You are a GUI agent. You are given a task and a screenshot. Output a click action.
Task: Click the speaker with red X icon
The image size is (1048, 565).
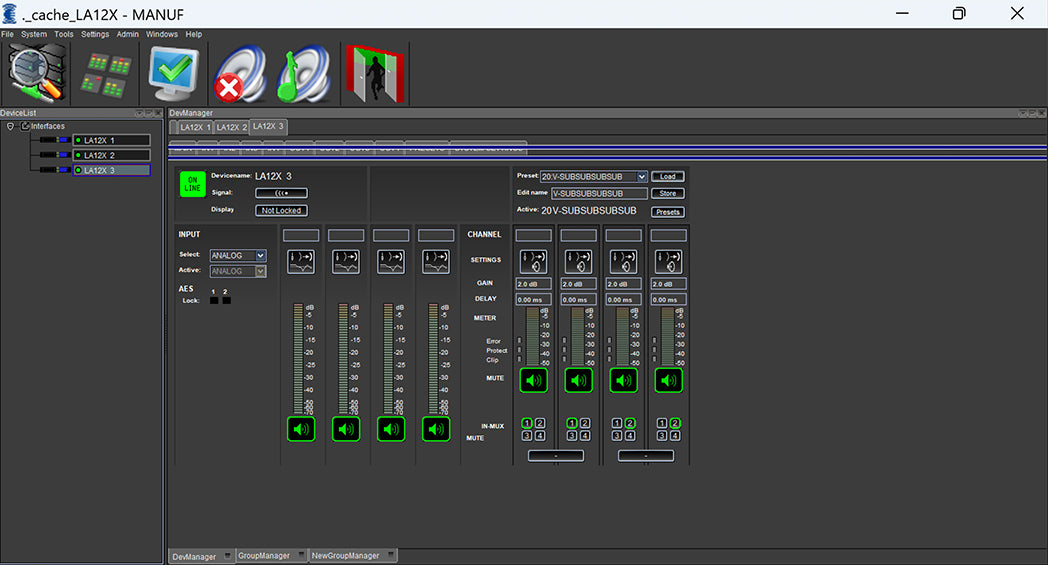tap(240, 74)
